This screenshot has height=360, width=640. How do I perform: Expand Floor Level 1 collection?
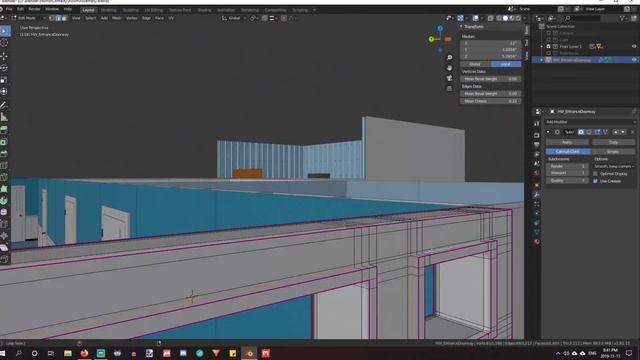pos(542,46)
